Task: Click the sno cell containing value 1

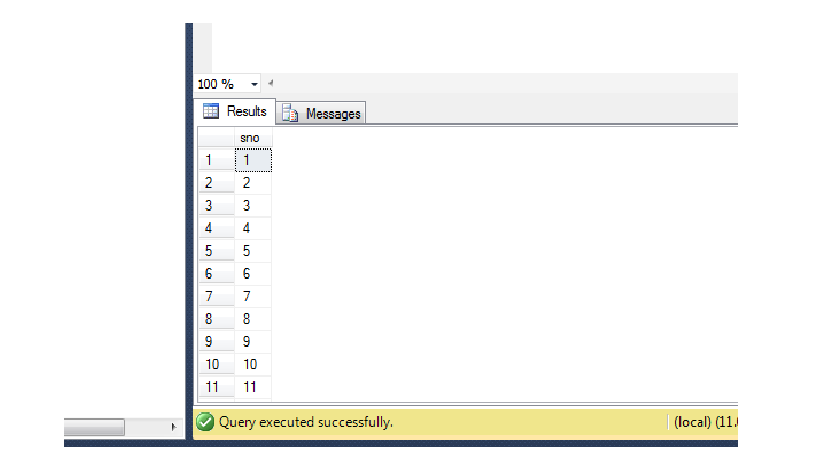Action: pos(252,159)
